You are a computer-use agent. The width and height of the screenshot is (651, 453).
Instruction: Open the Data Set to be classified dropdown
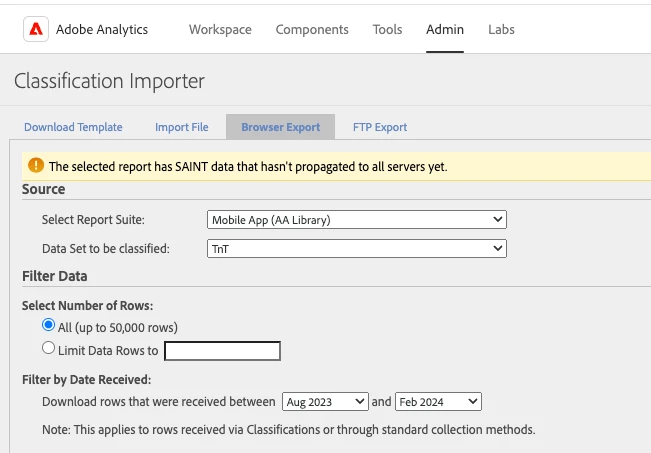click(x=357, y=249)
